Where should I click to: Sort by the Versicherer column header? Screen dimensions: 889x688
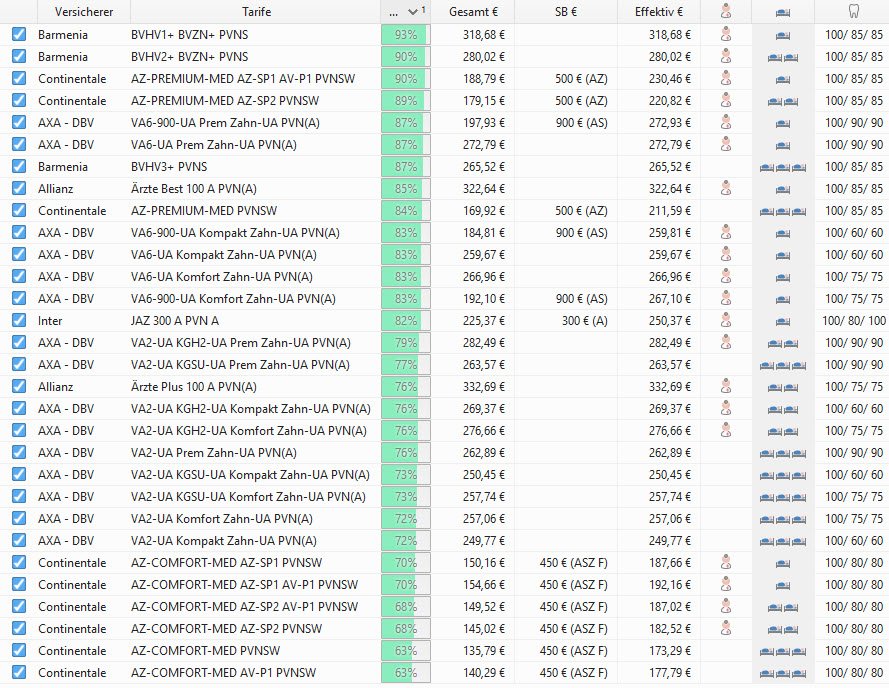84,12
